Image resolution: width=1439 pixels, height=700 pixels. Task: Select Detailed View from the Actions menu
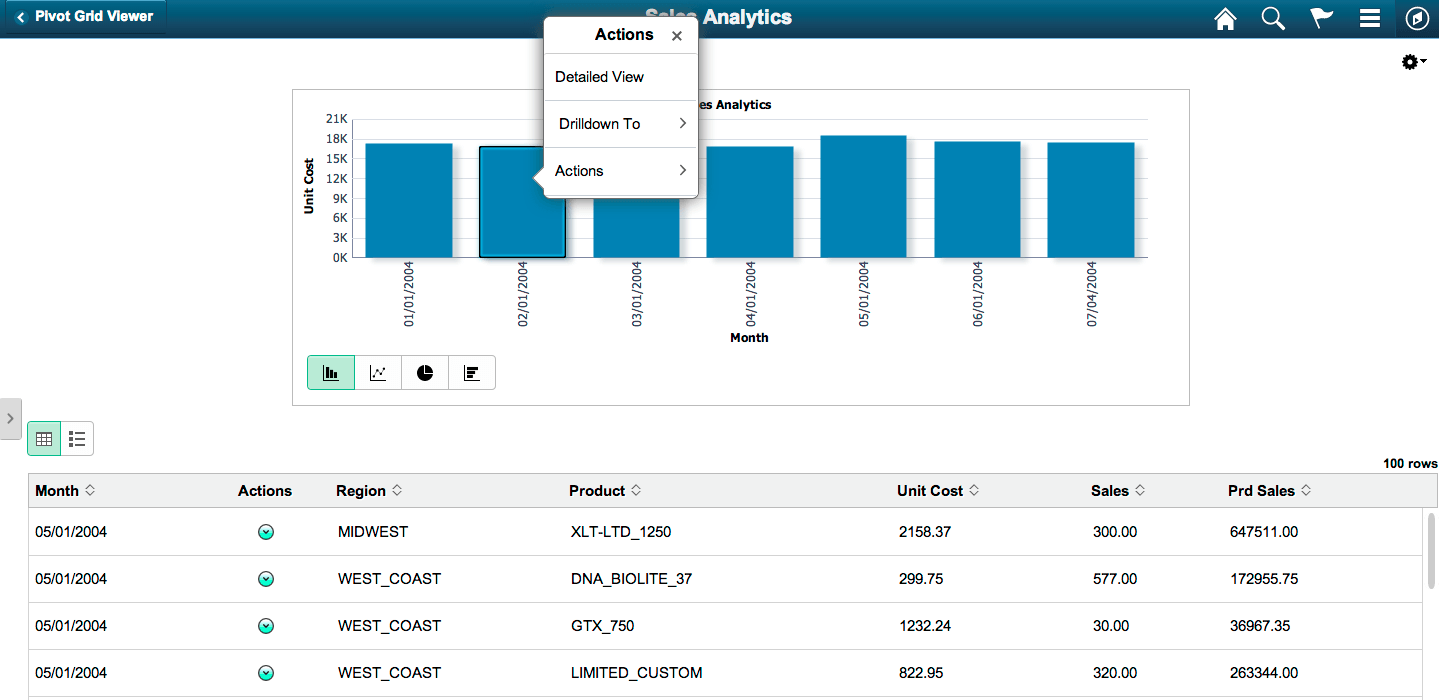598,77
